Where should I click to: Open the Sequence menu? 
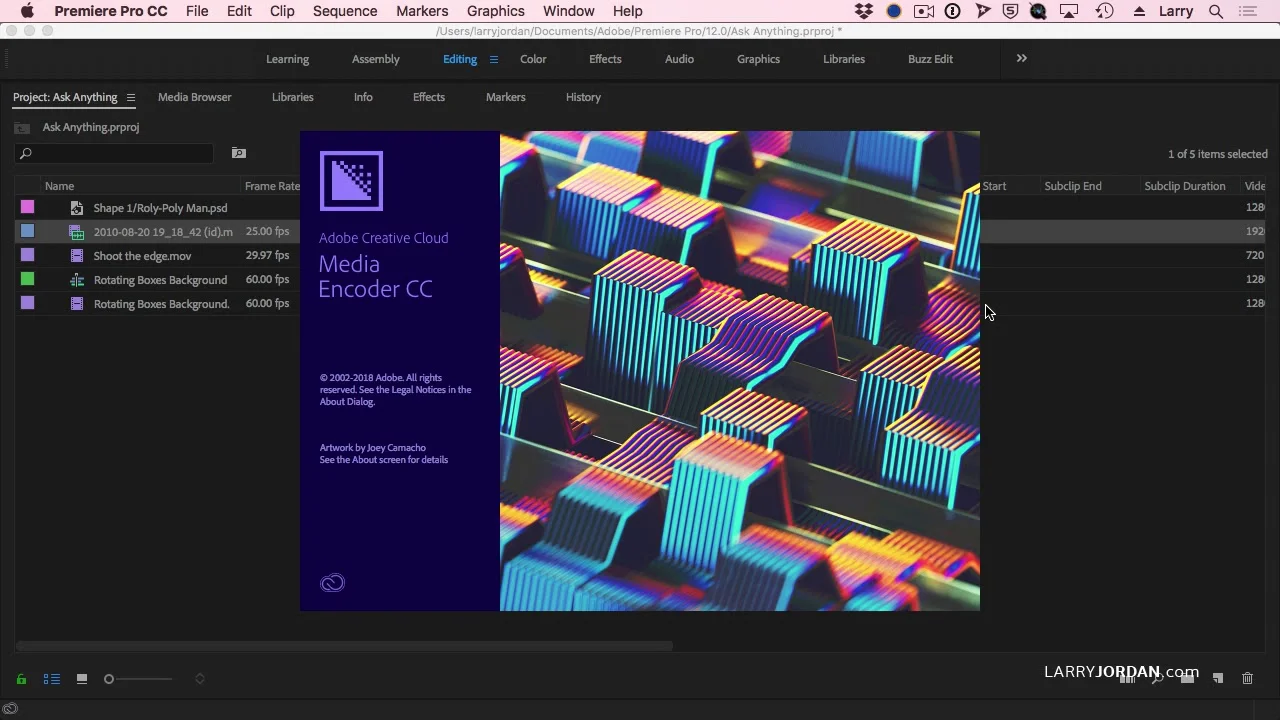click(x=345, y=11)
